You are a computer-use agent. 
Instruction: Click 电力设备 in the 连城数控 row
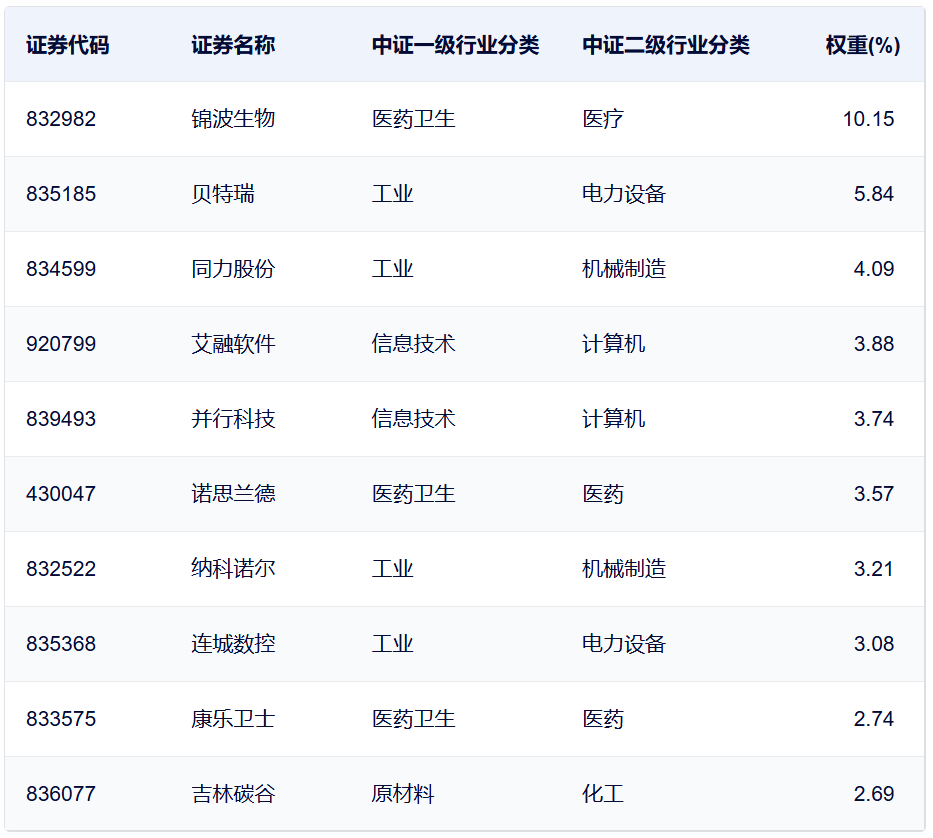624,644
